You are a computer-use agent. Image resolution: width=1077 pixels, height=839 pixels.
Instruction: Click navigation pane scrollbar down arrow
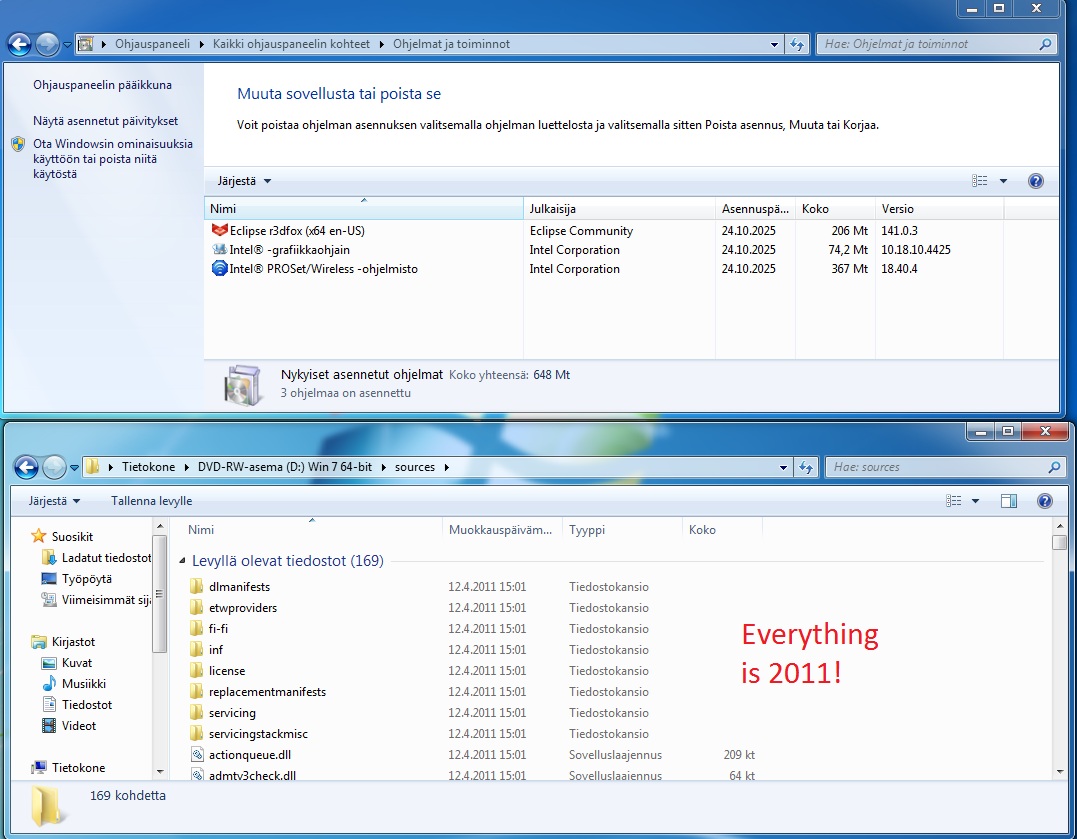pos(160,772)
